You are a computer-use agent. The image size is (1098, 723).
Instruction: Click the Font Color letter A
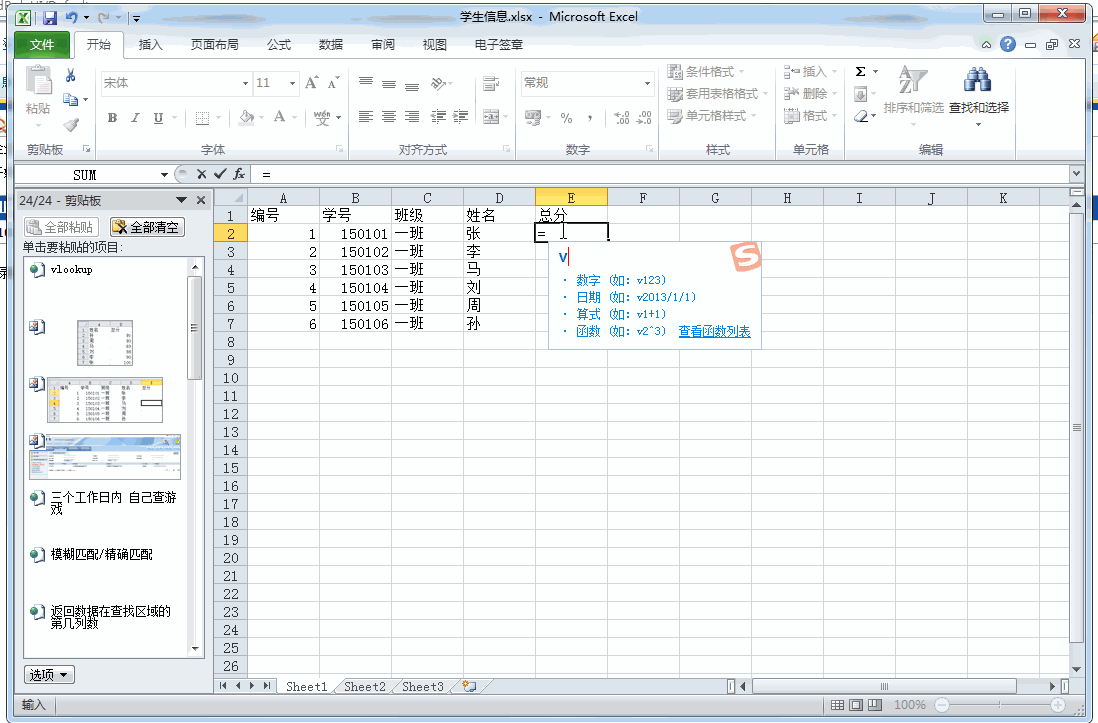[x=279, y=117]
